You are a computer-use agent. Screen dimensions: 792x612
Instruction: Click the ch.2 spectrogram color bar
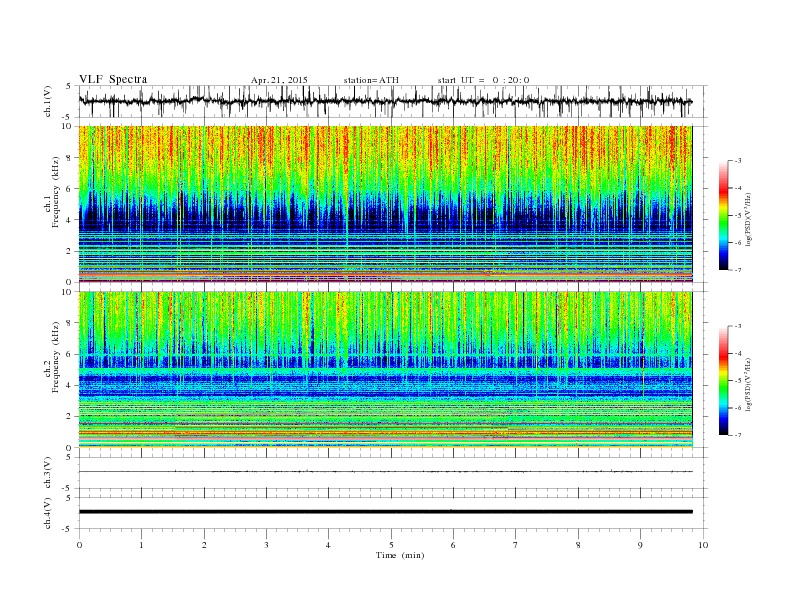pyautogui.click(x=724, y=381)
